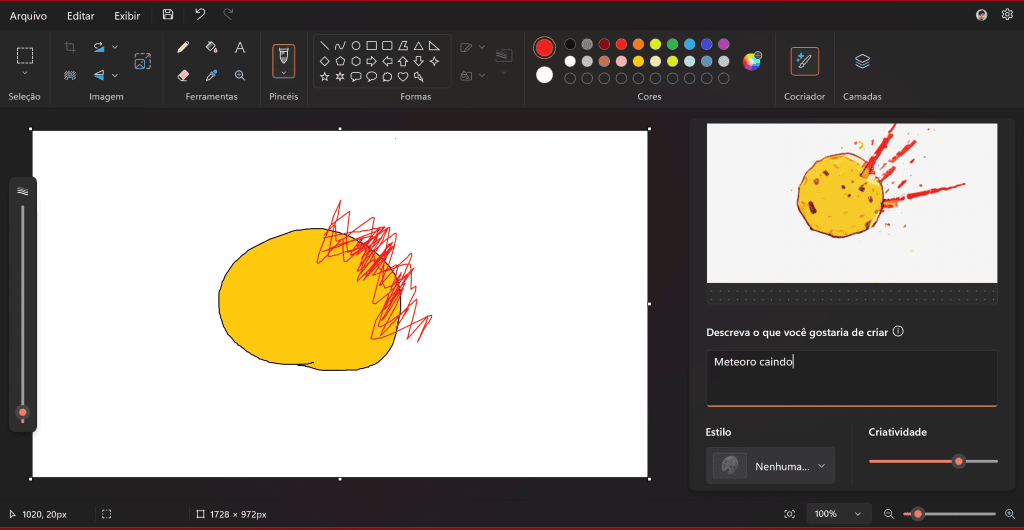Select the Pencil tool

pyautogui.click(x=183, y=47)
